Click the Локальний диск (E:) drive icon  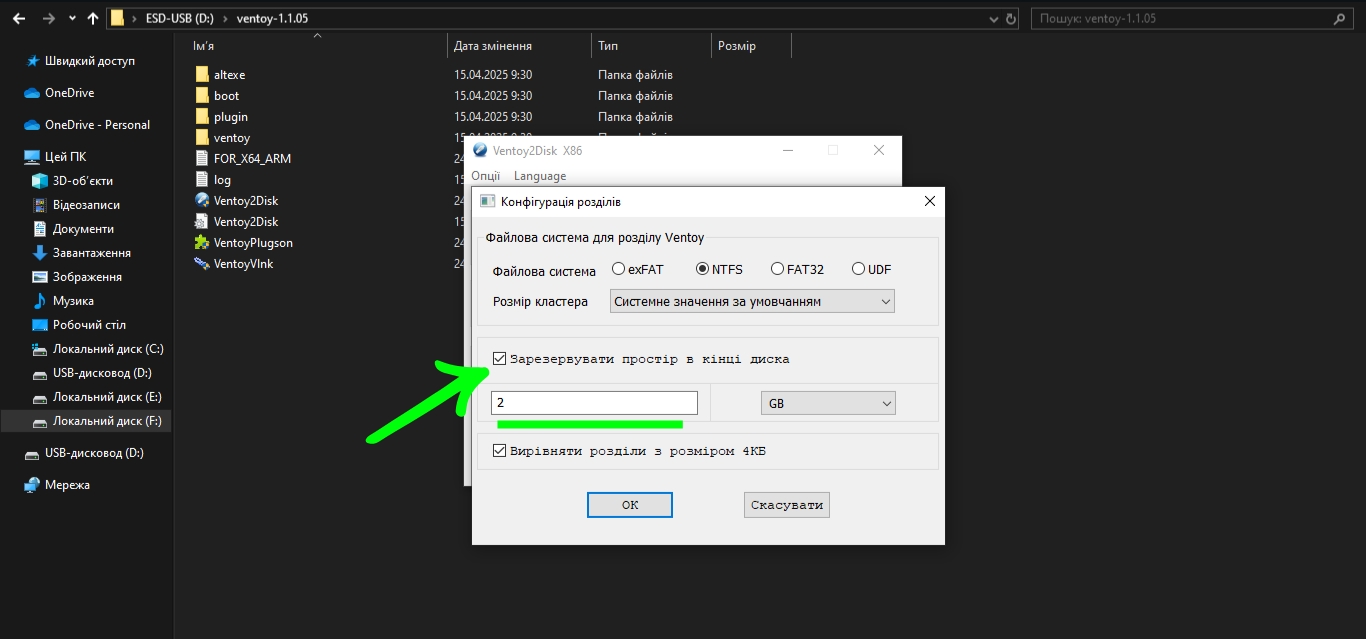[40, 397]
